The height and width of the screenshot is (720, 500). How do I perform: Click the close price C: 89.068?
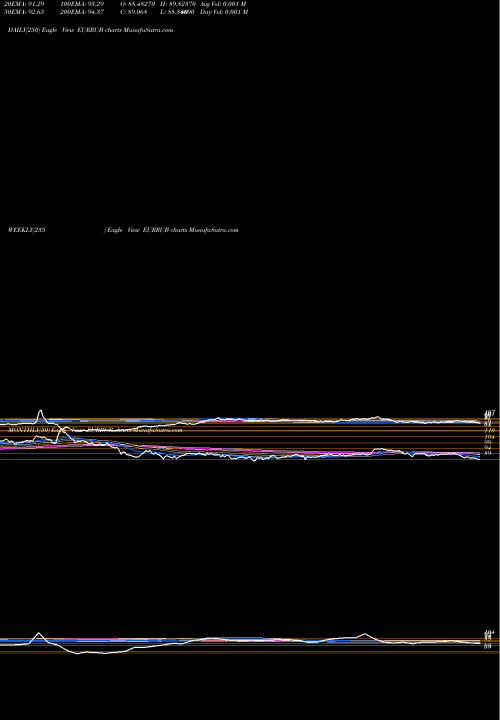134,12
